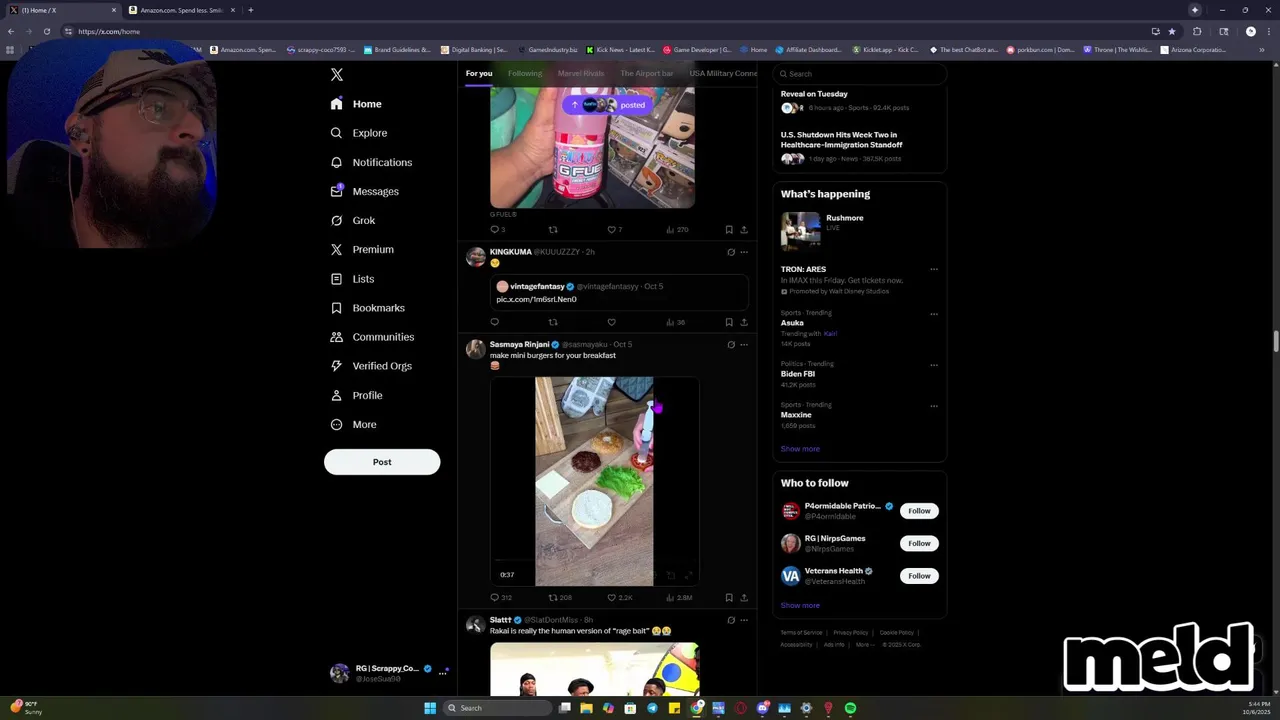Bookmark KINGKUMA's post
Viewport: 1280px width, 720px height.
coord(728,322)
